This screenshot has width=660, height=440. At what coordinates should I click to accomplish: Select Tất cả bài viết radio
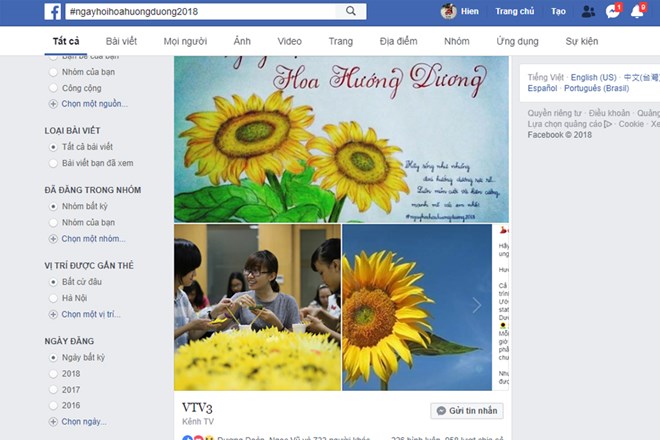[x=53, y=147]
